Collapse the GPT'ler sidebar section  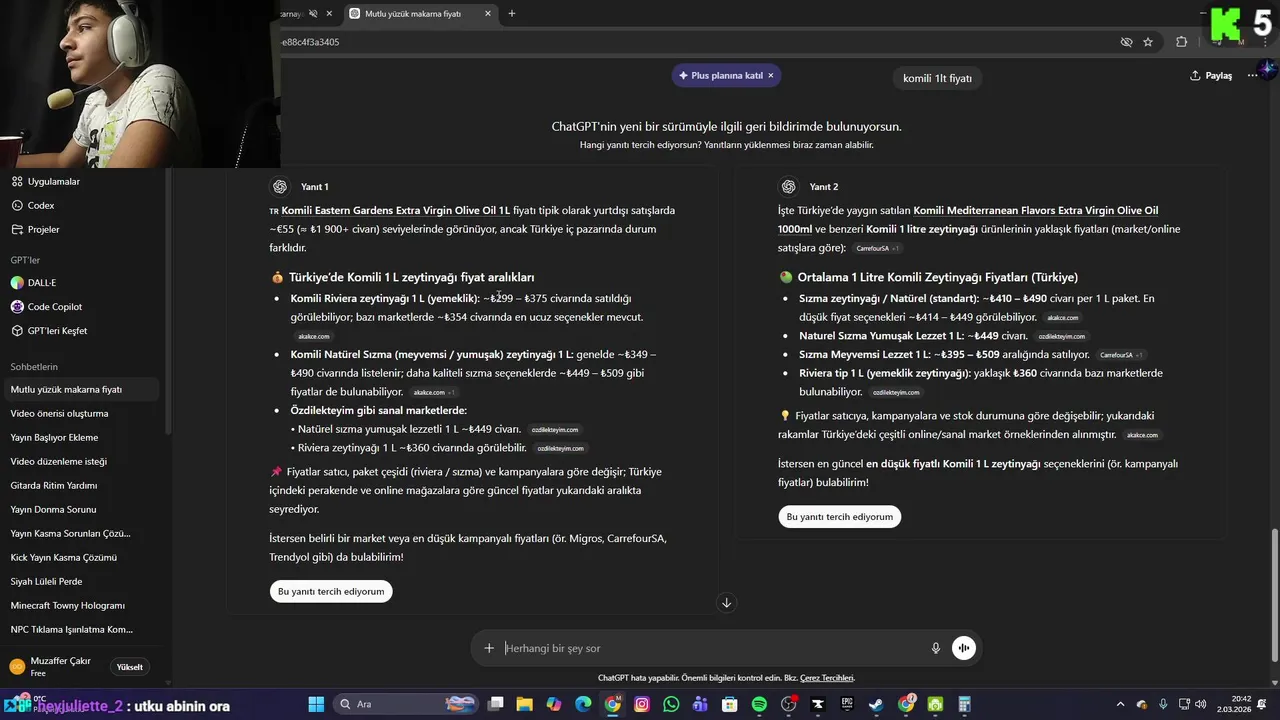pos(25,260)
